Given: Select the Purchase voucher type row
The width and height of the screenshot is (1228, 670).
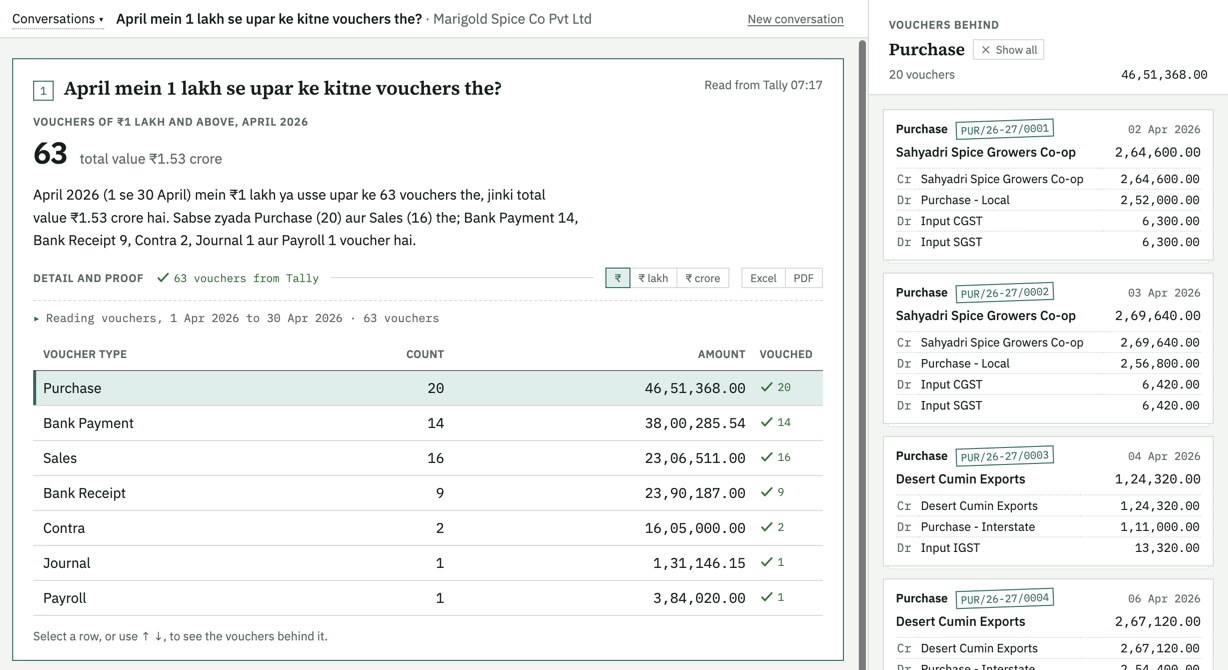Looking at the screenshot, I should pos(428,388).
